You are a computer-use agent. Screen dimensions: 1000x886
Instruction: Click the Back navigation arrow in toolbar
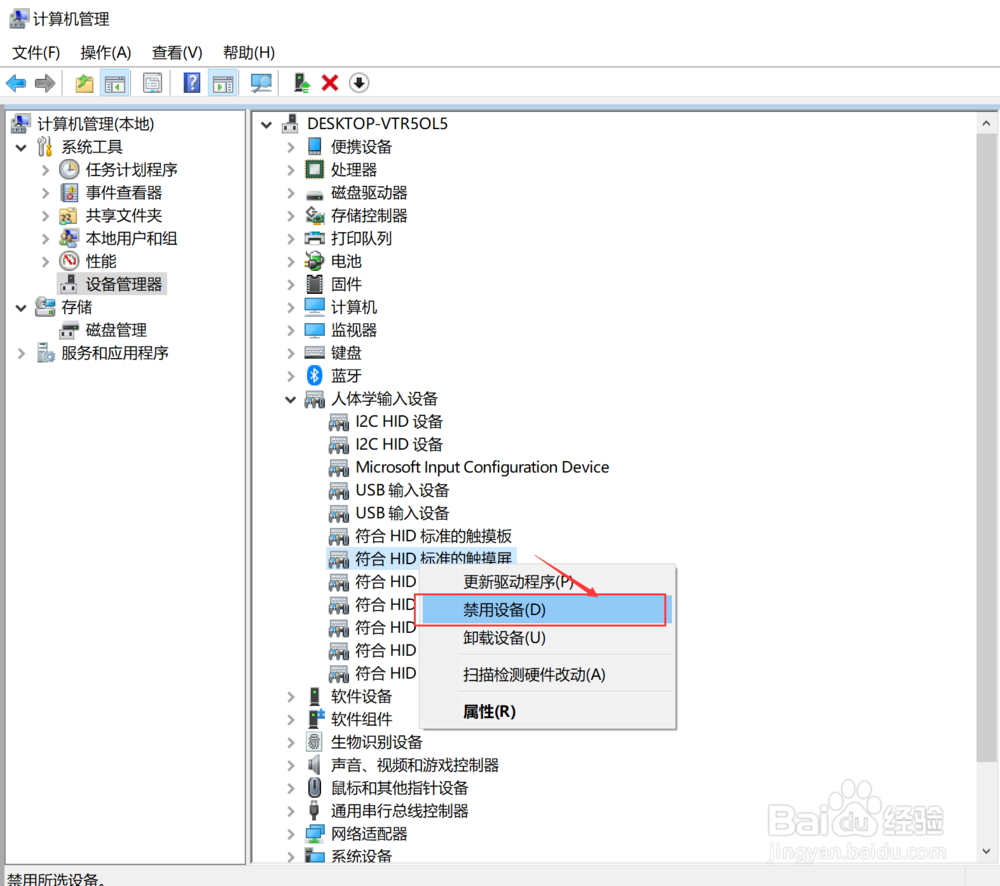coord(16,82)
